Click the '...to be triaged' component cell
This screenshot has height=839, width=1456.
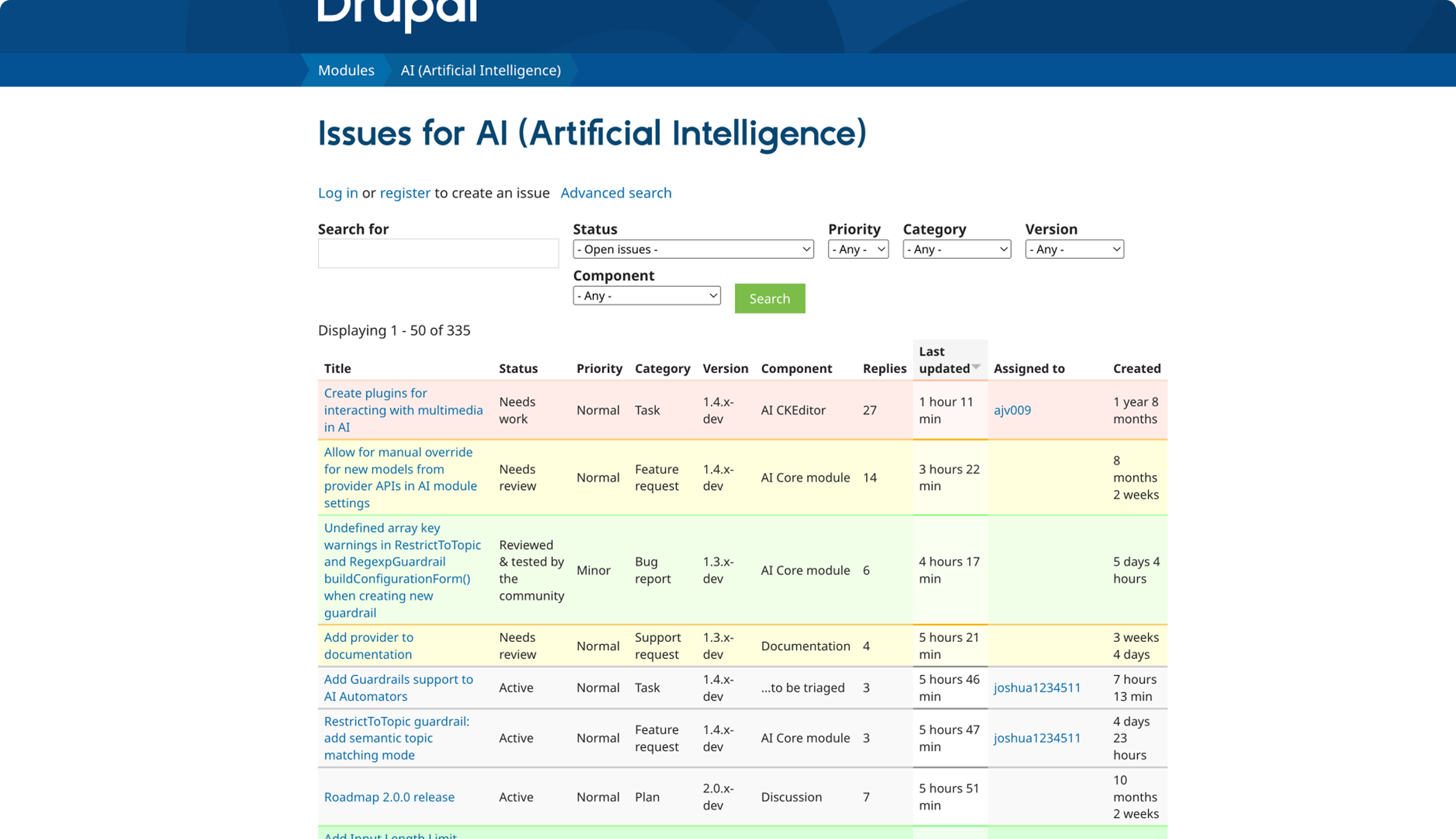(802, 687)
